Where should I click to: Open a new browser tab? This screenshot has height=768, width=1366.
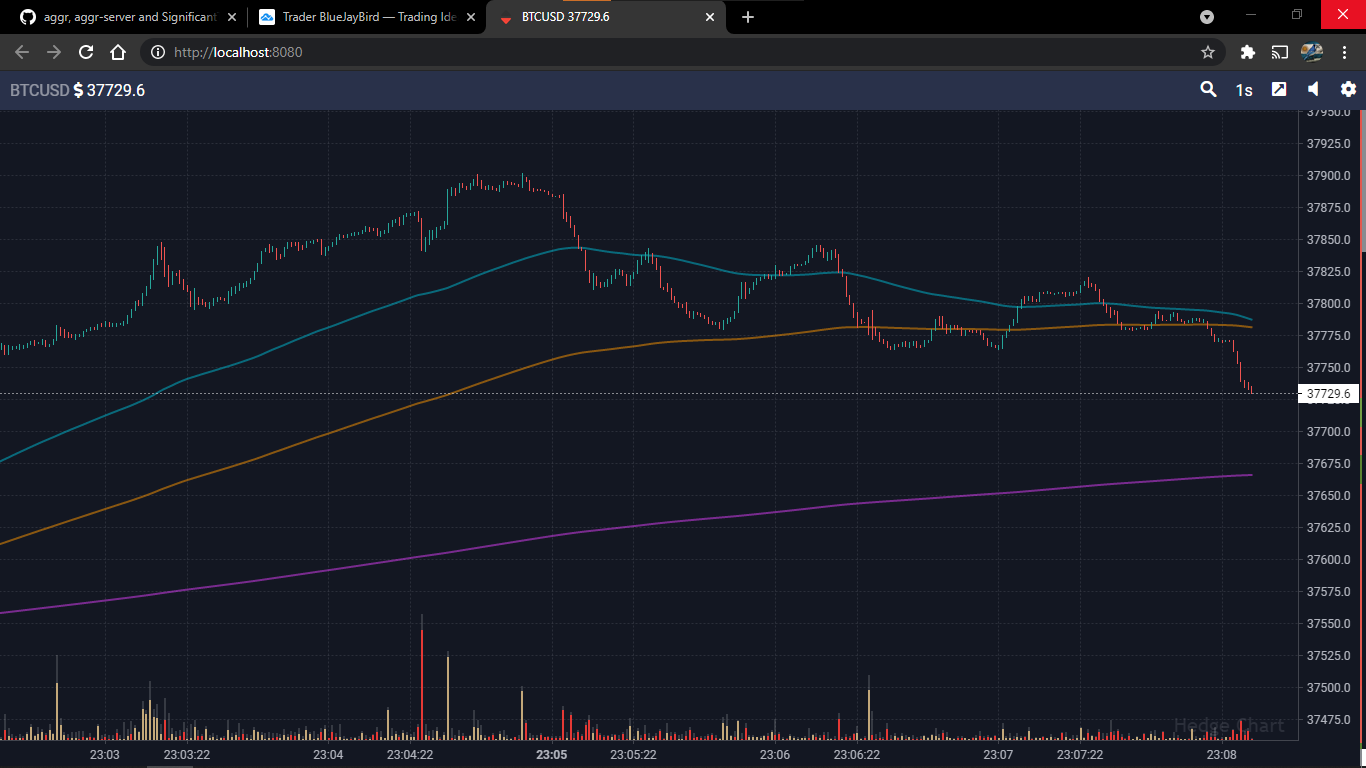point(748,17)
